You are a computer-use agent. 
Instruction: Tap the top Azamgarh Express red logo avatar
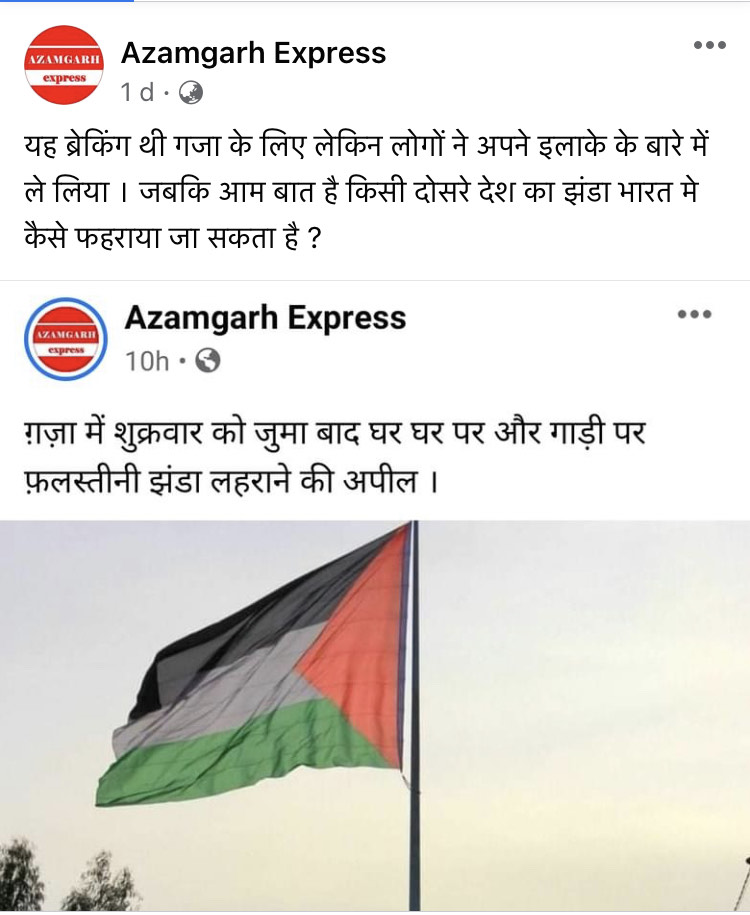(x=64, y=65)
